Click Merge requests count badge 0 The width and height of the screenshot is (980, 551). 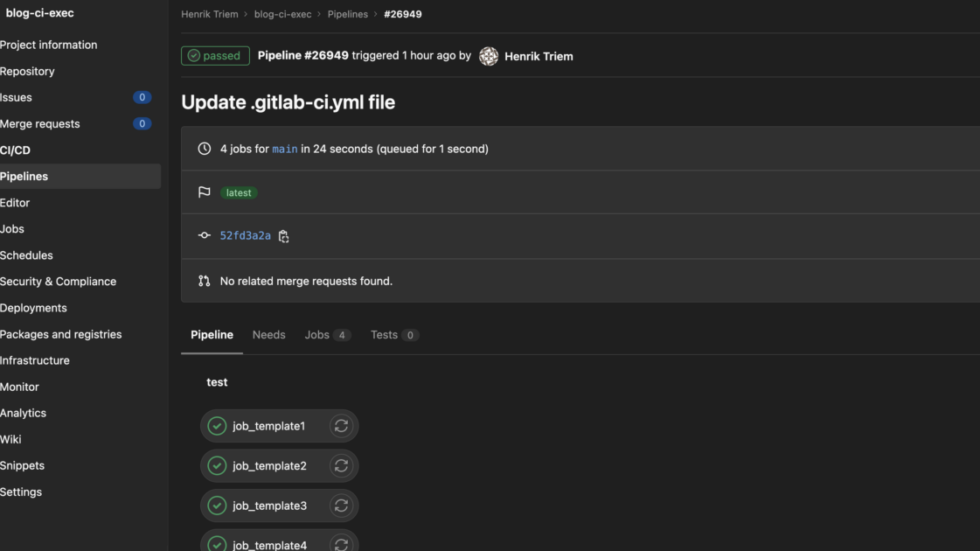tap(142, 124)
